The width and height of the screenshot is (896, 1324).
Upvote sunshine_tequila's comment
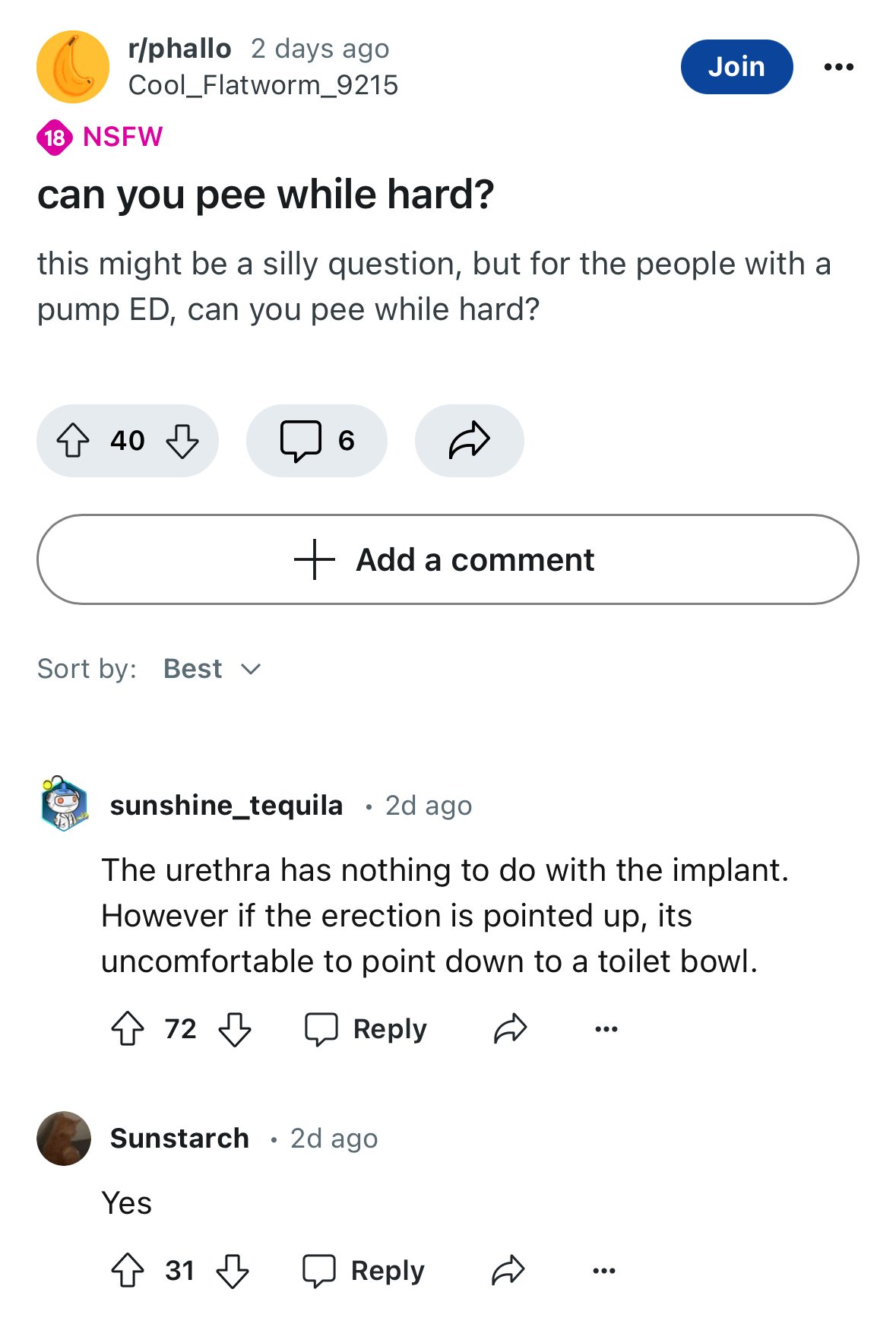click(x=128, y=1029)
